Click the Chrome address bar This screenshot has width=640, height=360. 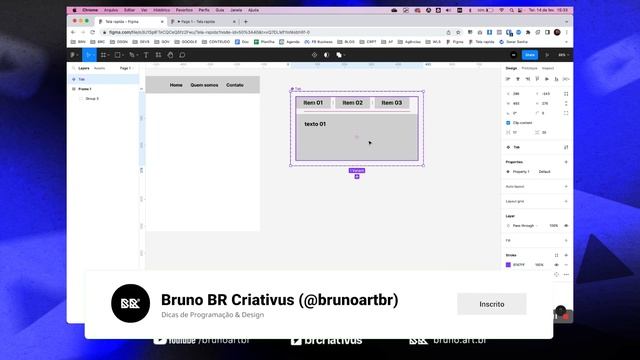click(273, 32)
